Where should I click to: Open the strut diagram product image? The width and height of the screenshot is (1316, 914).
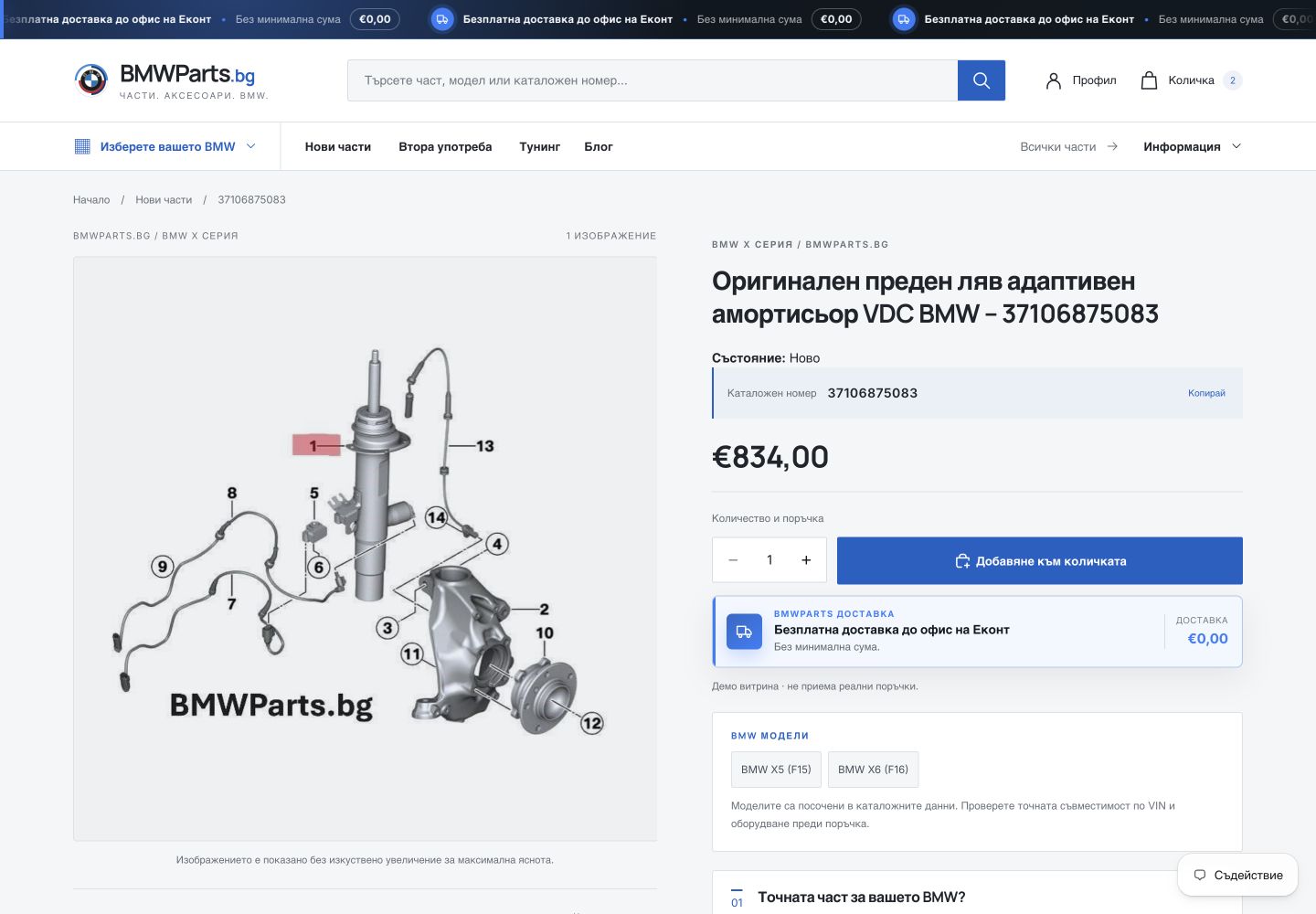pyautogui.click(x=365, y=548)
